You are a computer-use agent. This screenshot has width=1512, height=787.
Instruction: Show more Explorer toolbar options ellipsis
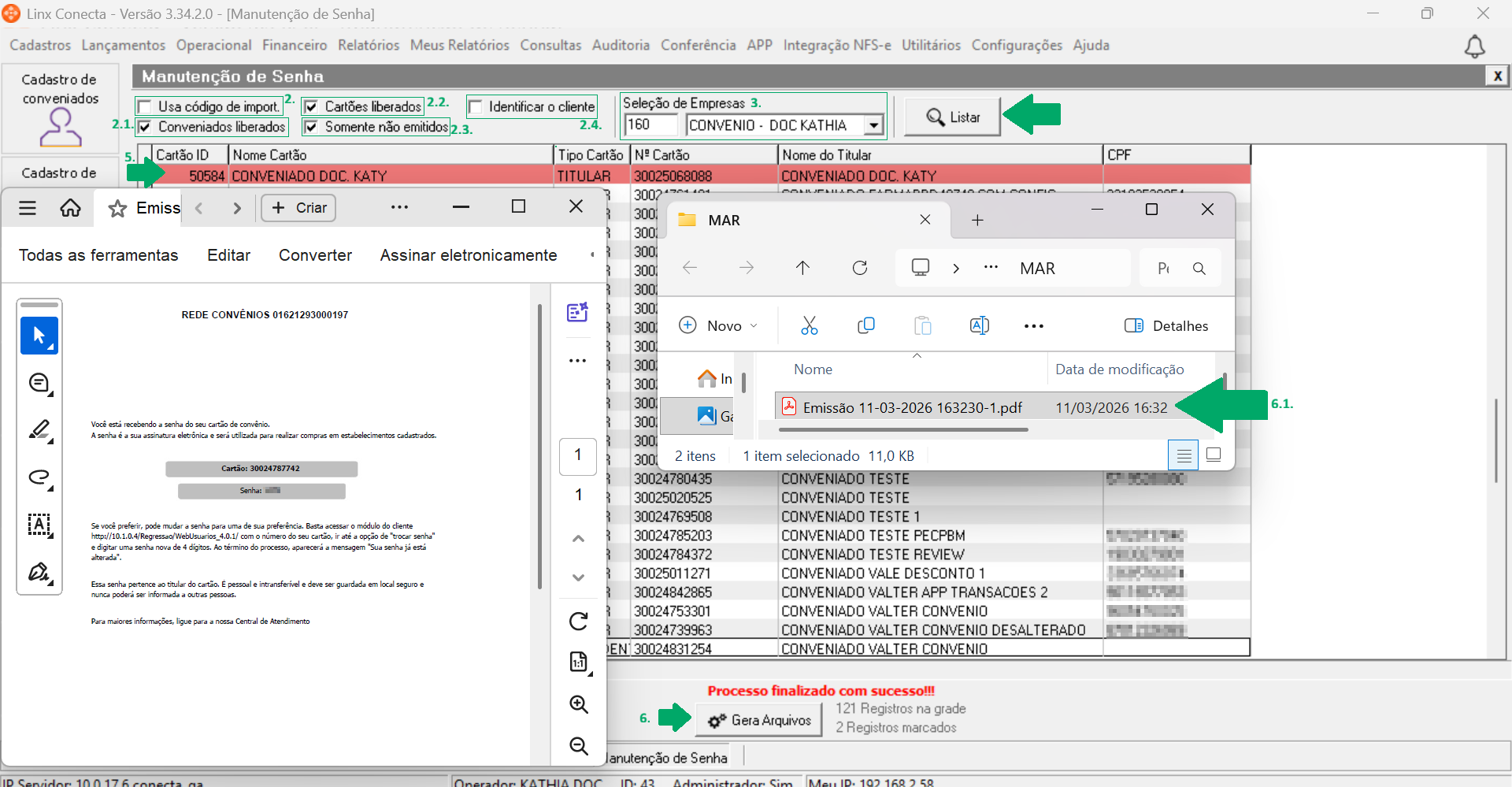pos(1034,326)
